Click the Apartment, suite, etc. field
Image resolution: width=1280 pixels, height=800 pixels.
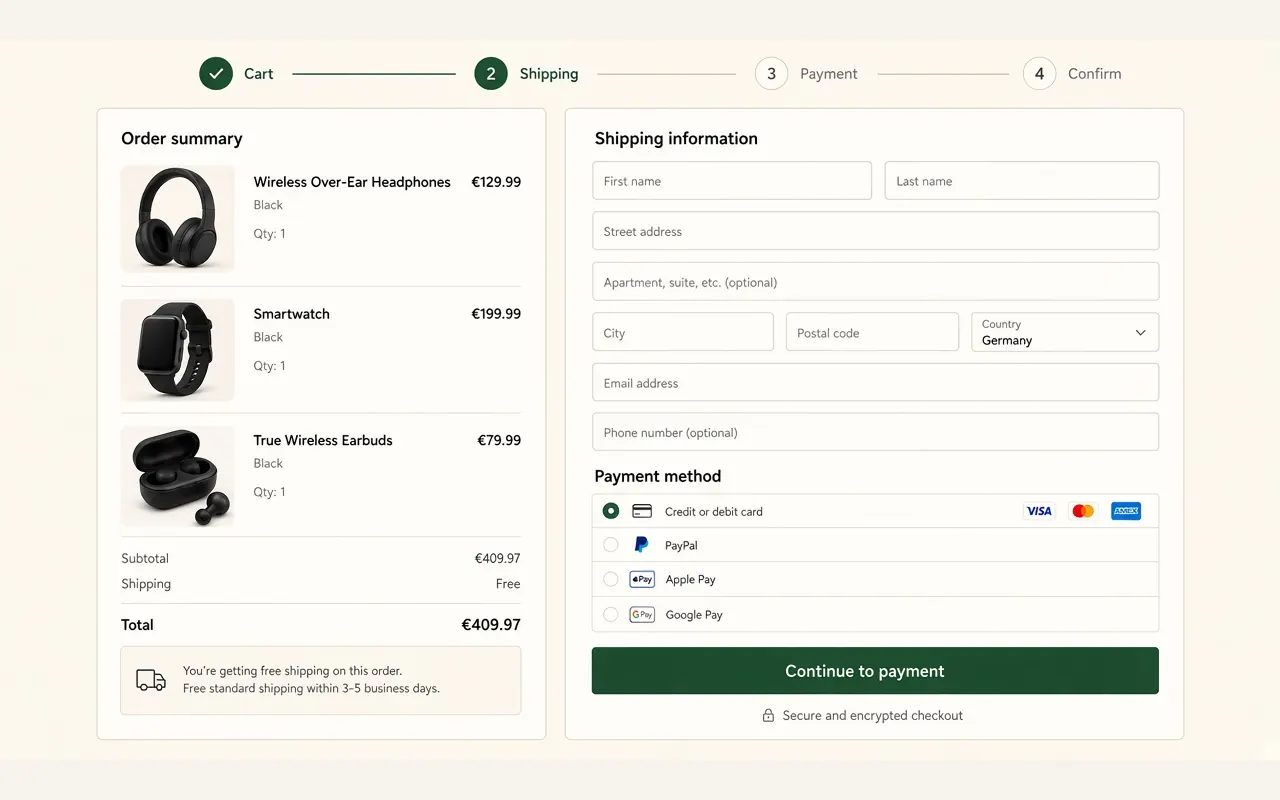point(876,282)
